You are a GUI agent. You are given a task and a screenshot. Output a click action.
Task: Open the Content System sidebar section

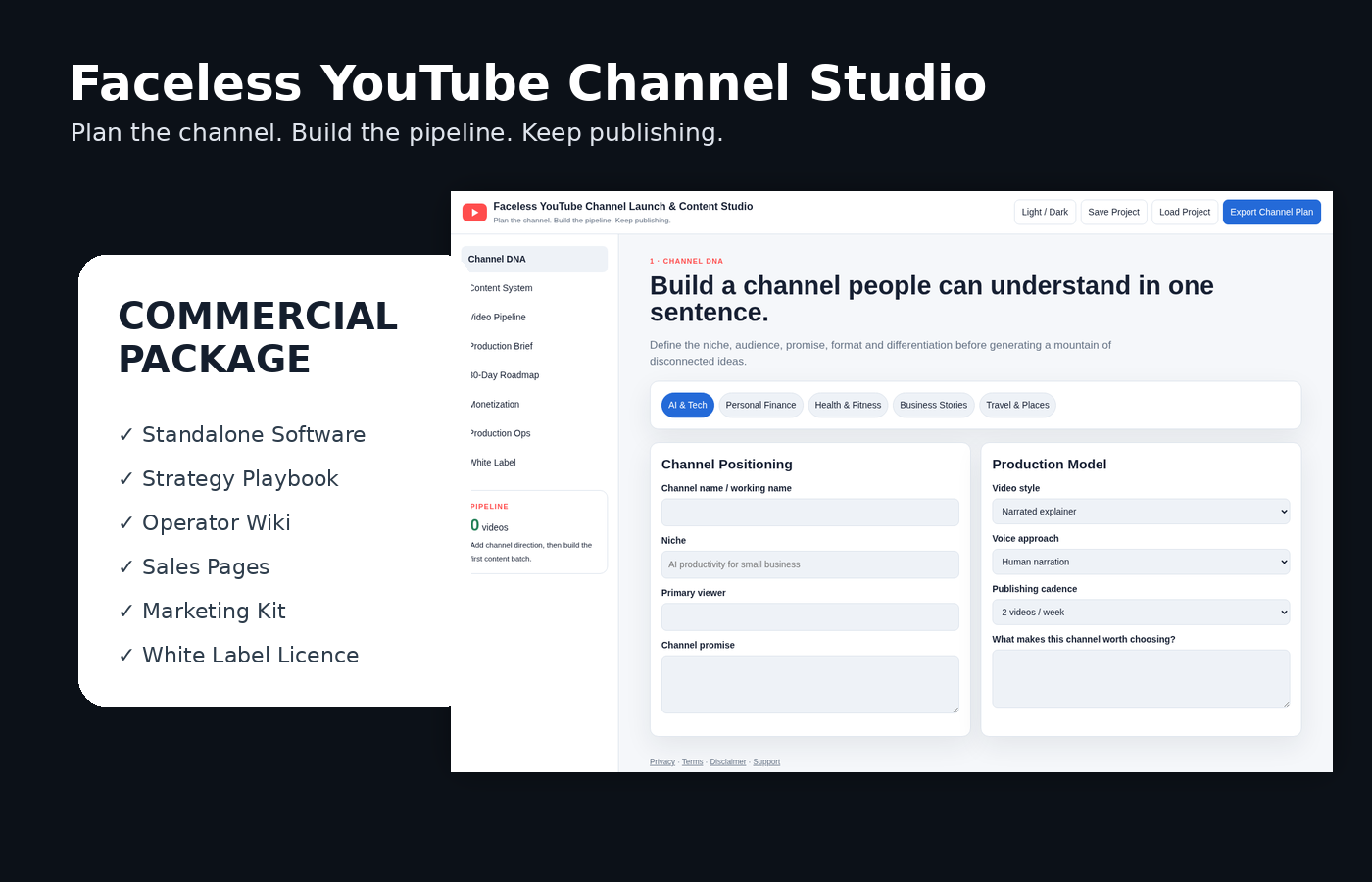tap(534, 288)
